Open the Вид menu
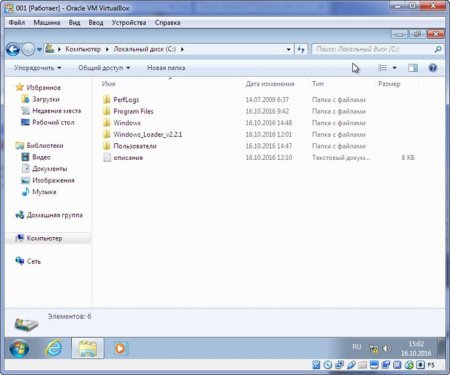 (x=74, y=23)
